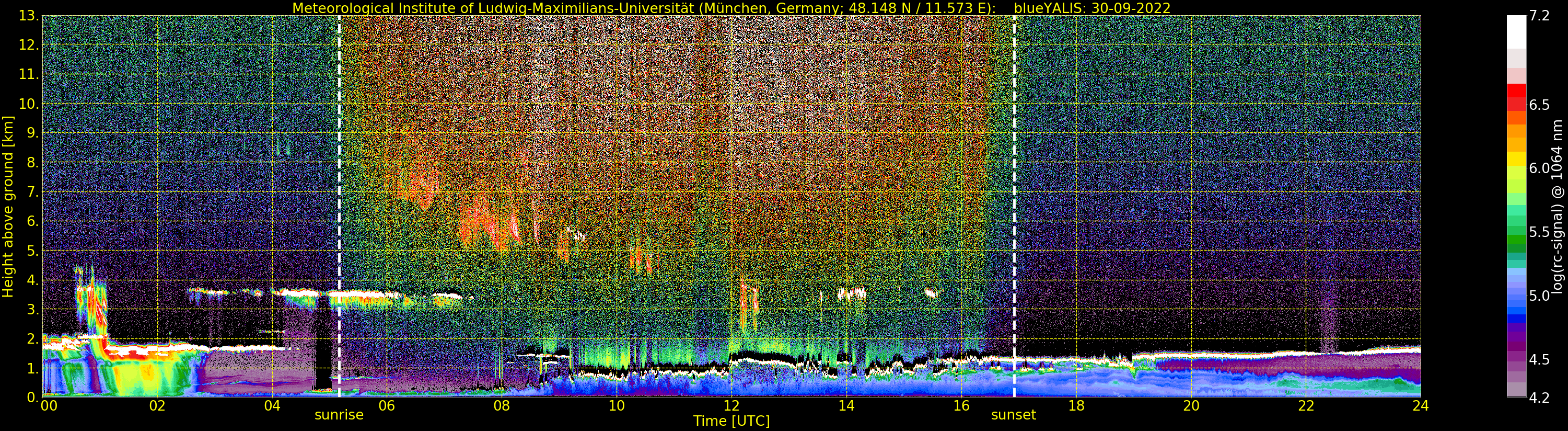Click the 'sunset' label below the time axis
1568x431 pixels.
(x=1014, y=415)
